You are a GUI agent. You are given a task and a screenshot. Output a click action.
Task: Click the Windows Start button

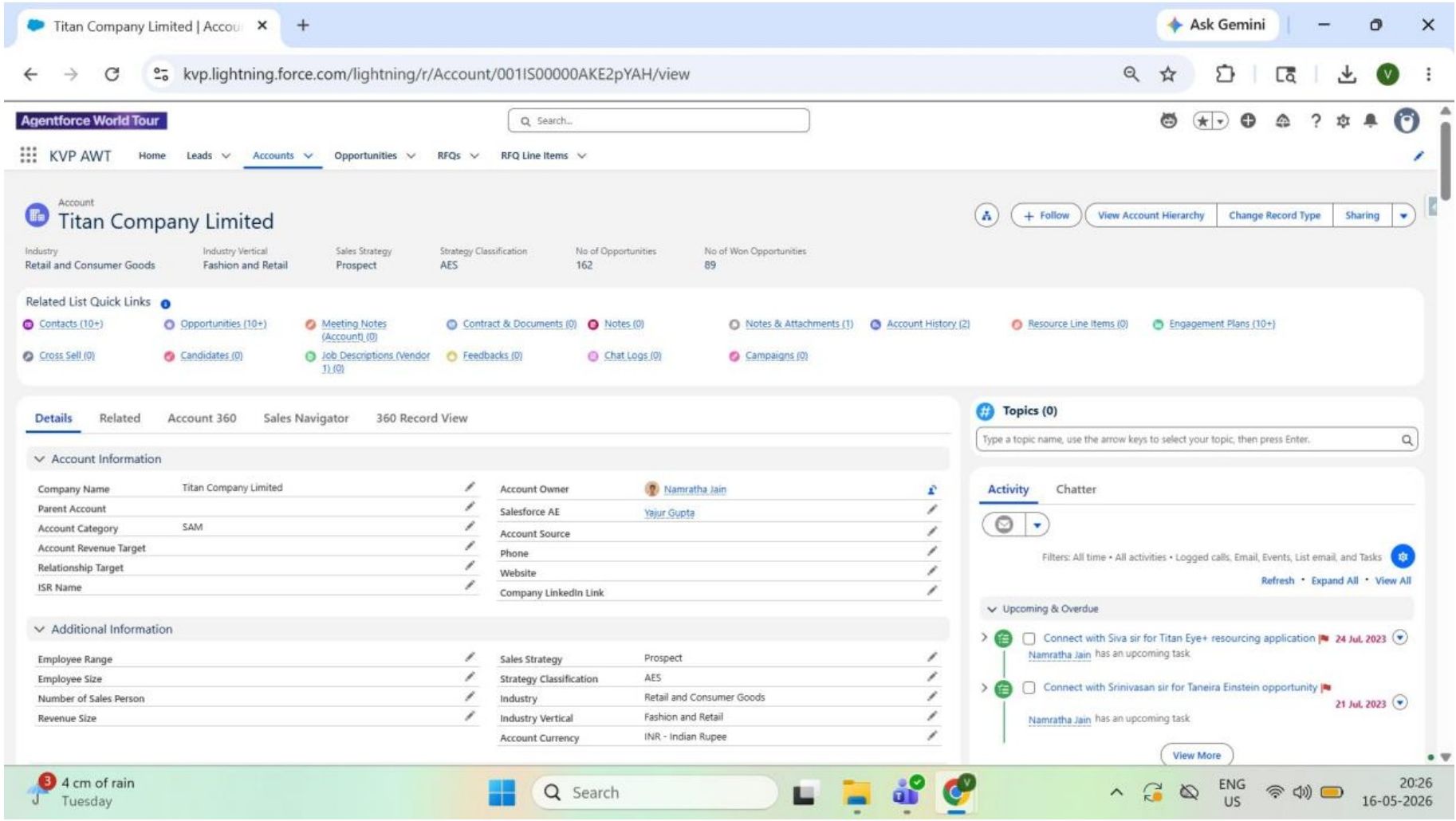click(502, 792)
